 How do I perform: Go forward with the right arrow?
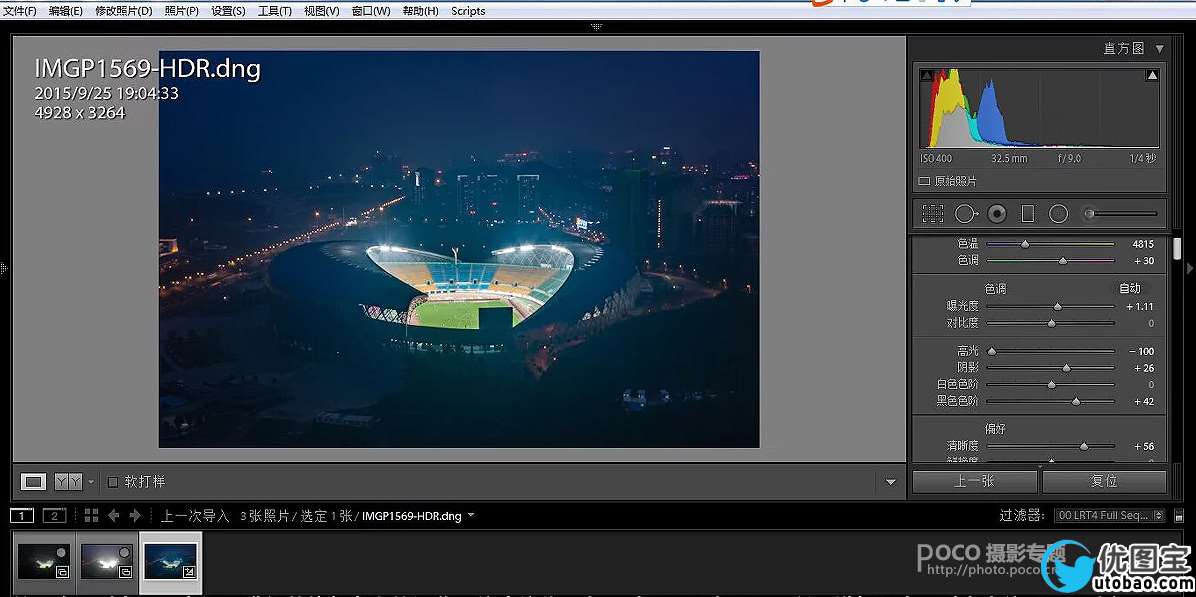coord(136,516)
